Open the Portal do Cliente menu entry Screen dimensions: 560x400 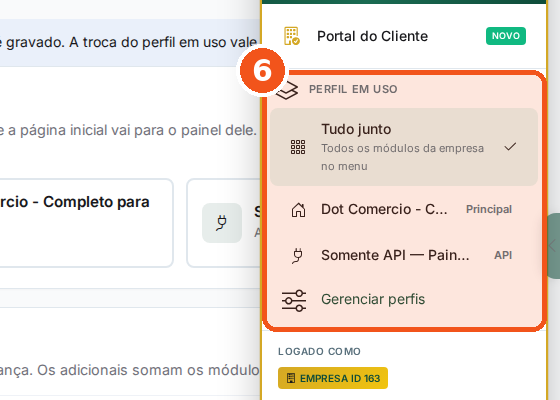(404, 36)
